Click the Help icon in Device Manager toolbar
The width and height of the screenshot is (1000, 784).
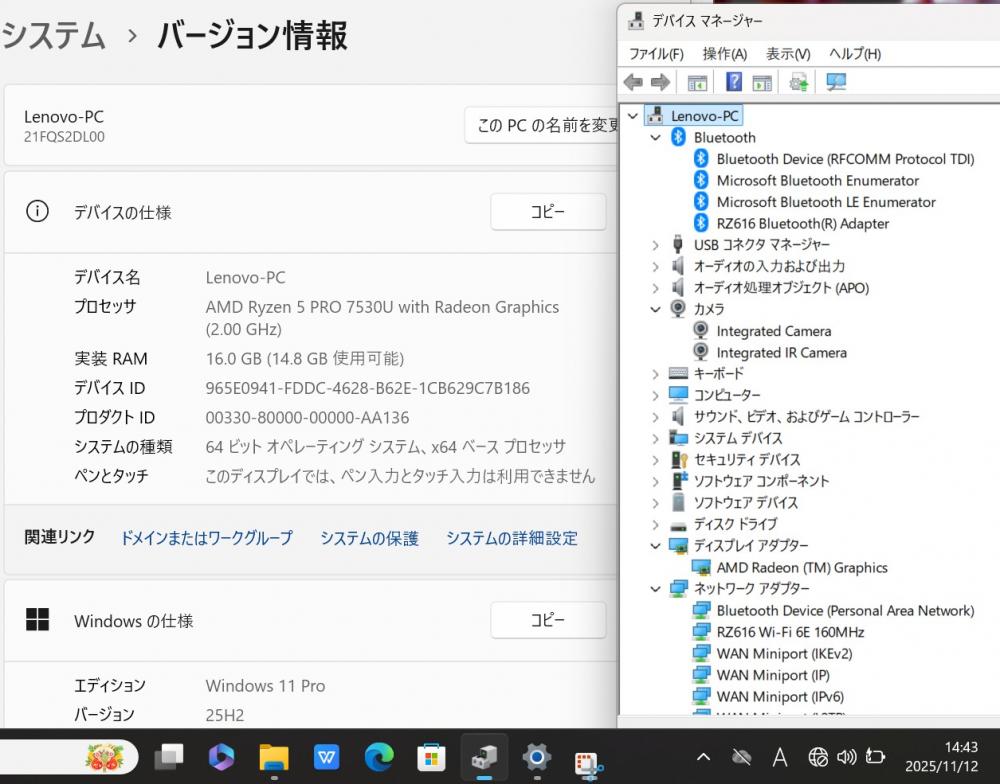click(734, 83)
